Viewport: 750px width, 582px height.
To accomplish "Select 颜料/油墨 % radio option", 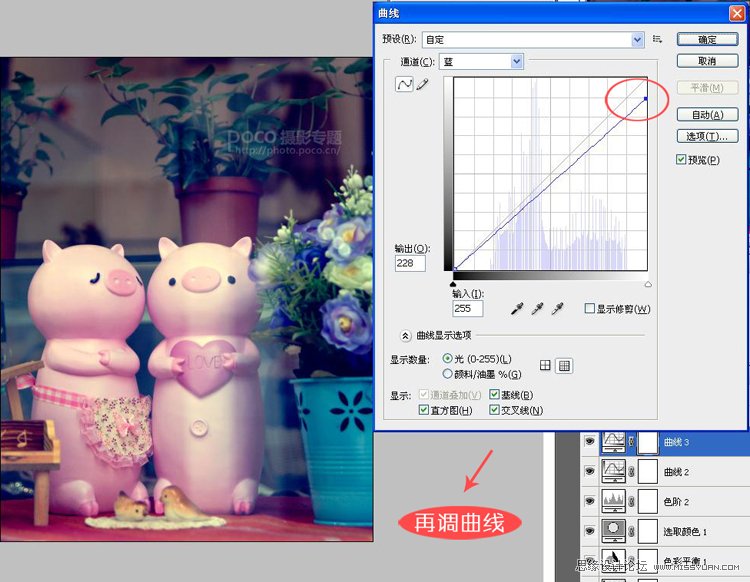I will pos(448,373).
